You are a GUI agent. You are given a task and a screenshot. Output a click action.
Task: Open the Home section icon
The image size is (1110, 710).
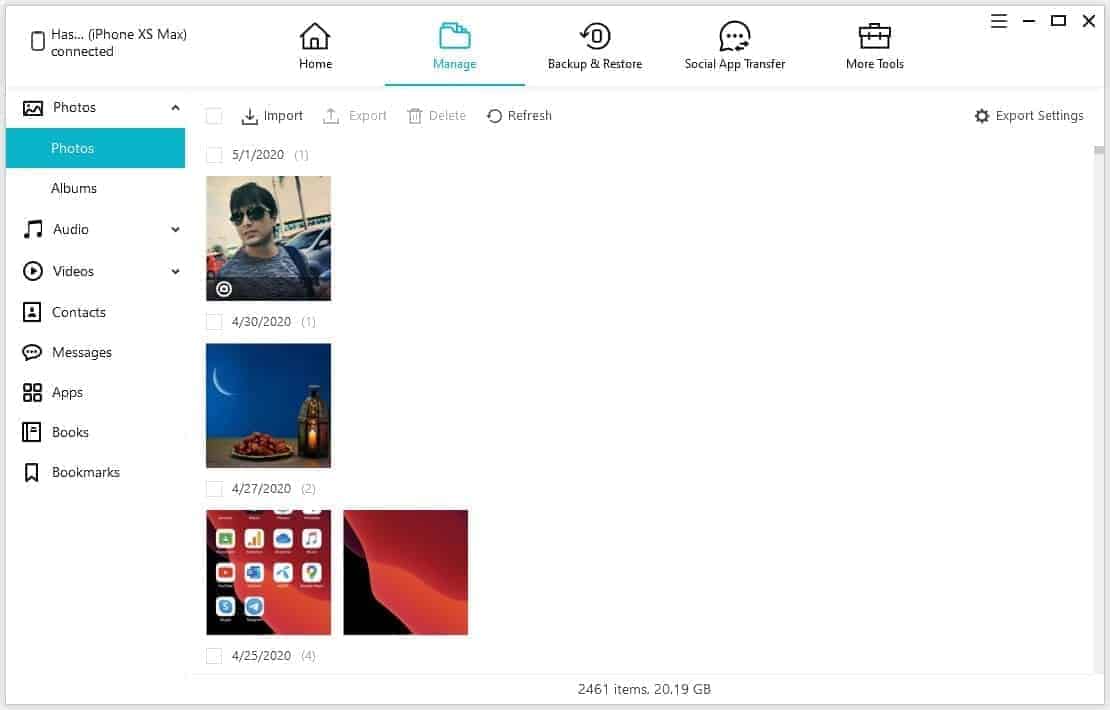(315, 37)
